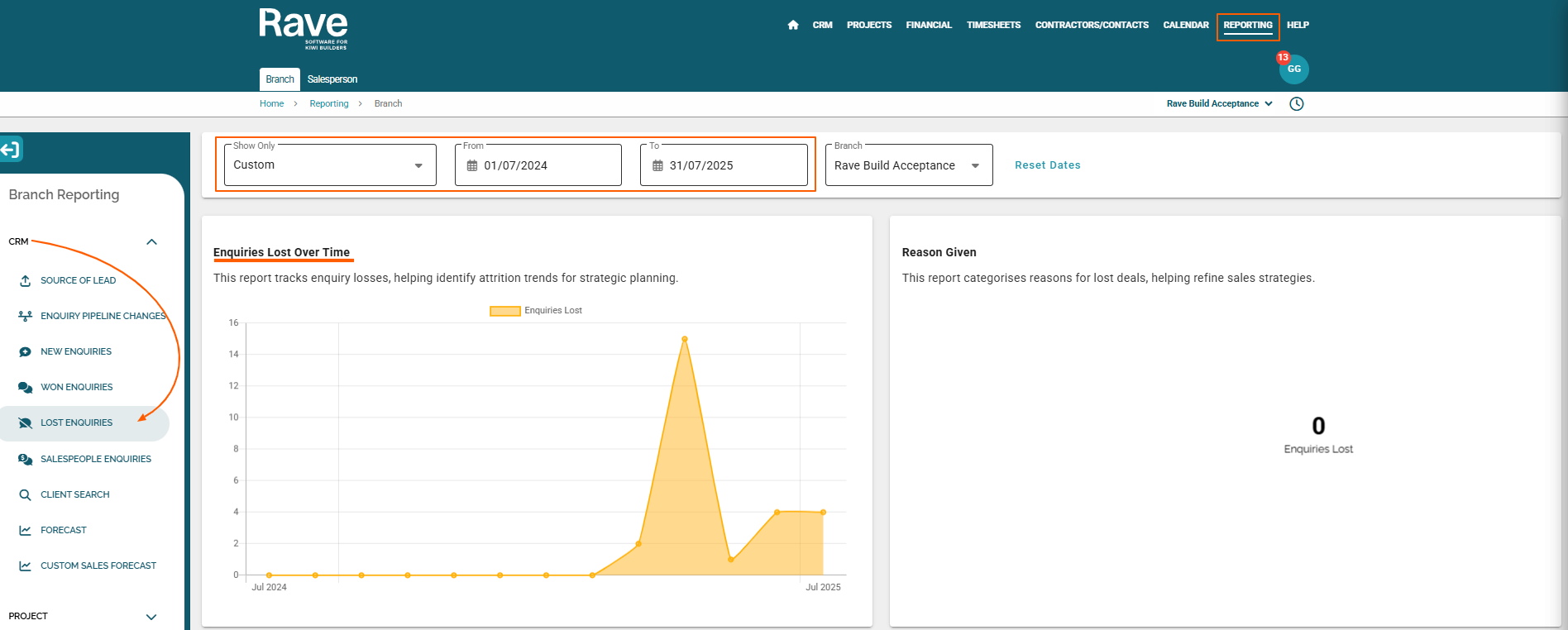Click the Enquiry Pipeline Changes icon

[x=26, y=317]
